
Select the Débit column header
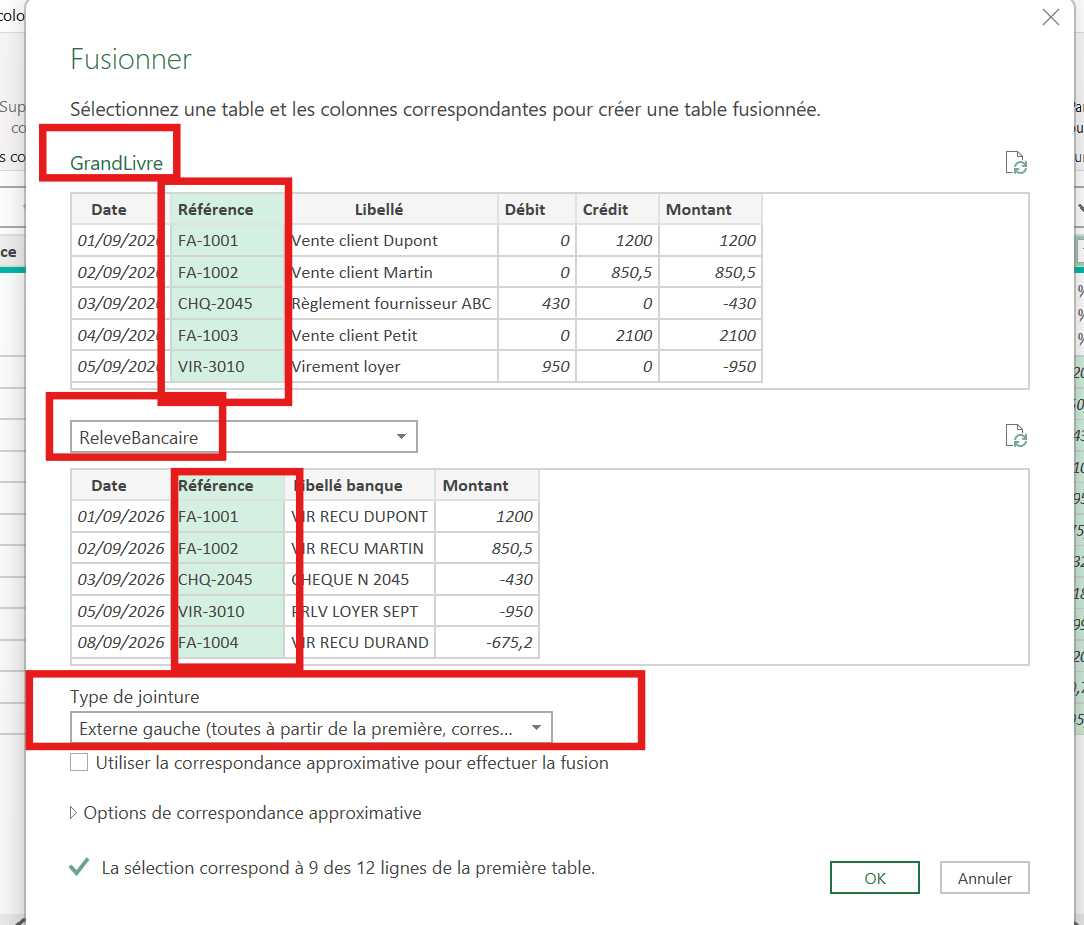coord(537,209)
